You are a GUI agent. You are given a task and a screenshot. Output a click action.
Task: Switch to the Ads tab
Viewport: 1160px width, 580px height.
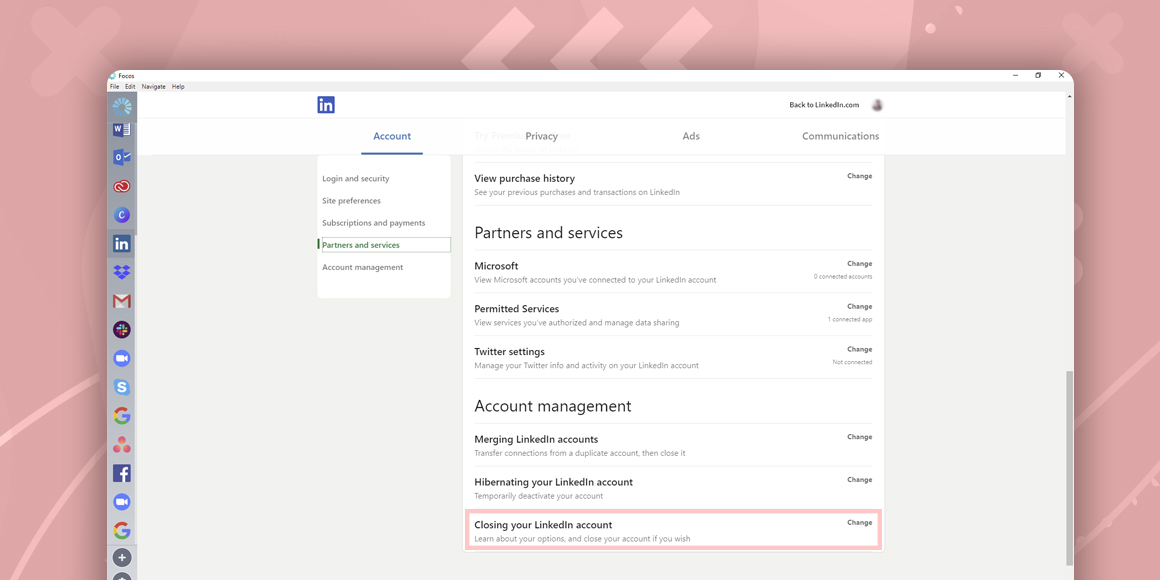(x=691, y=136)
